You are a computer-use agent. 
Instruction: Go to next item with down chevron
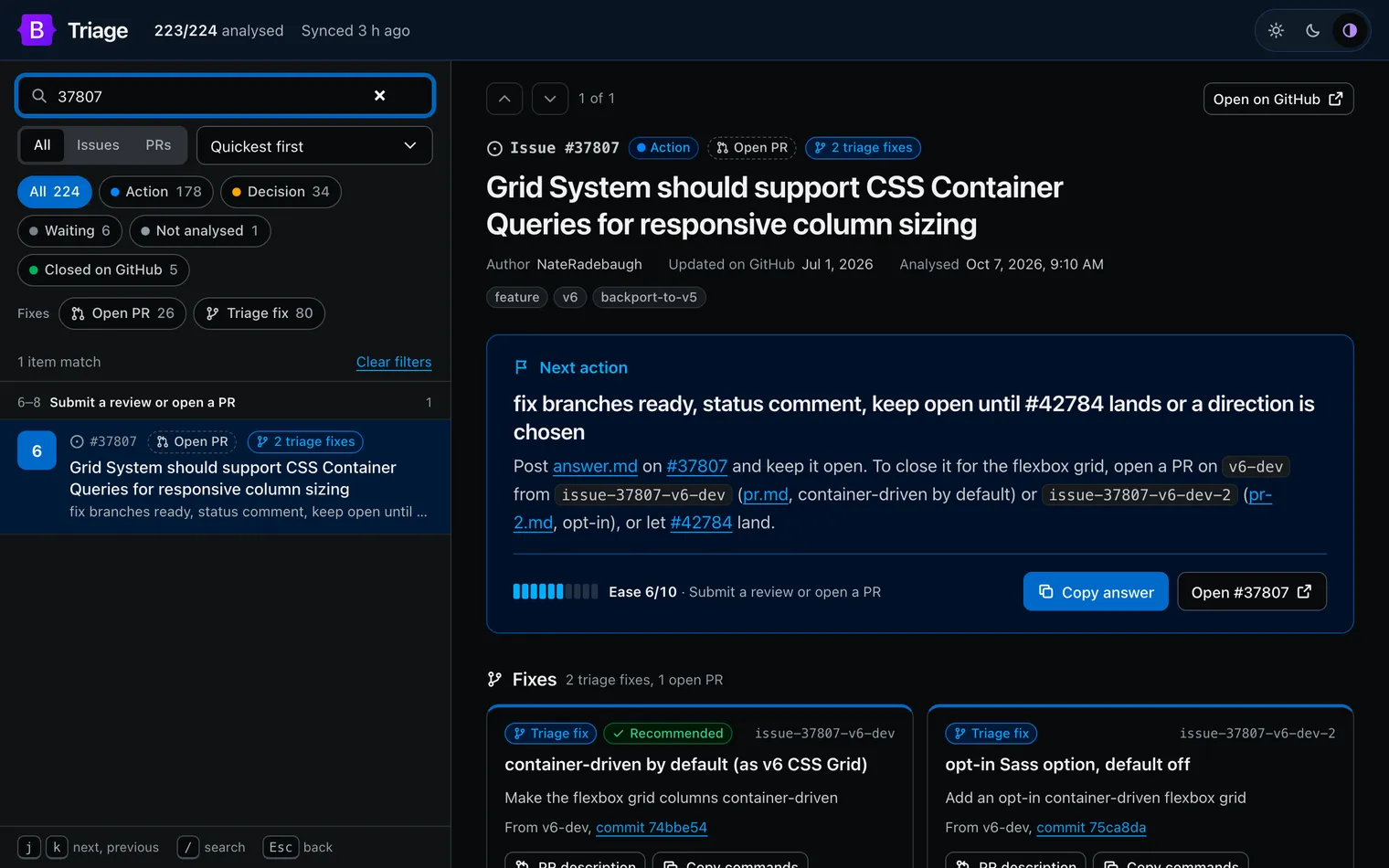[550, 99]
